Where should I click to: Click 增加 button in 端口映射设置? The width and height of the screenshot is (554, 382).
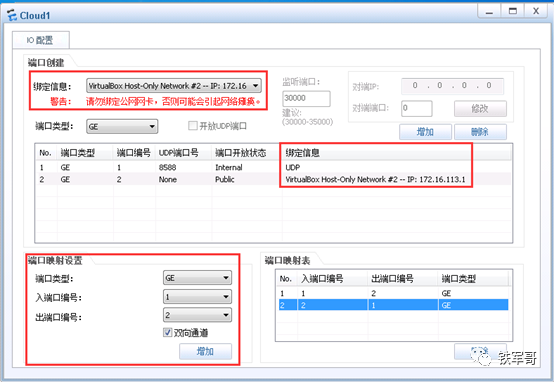click(206, 351)
